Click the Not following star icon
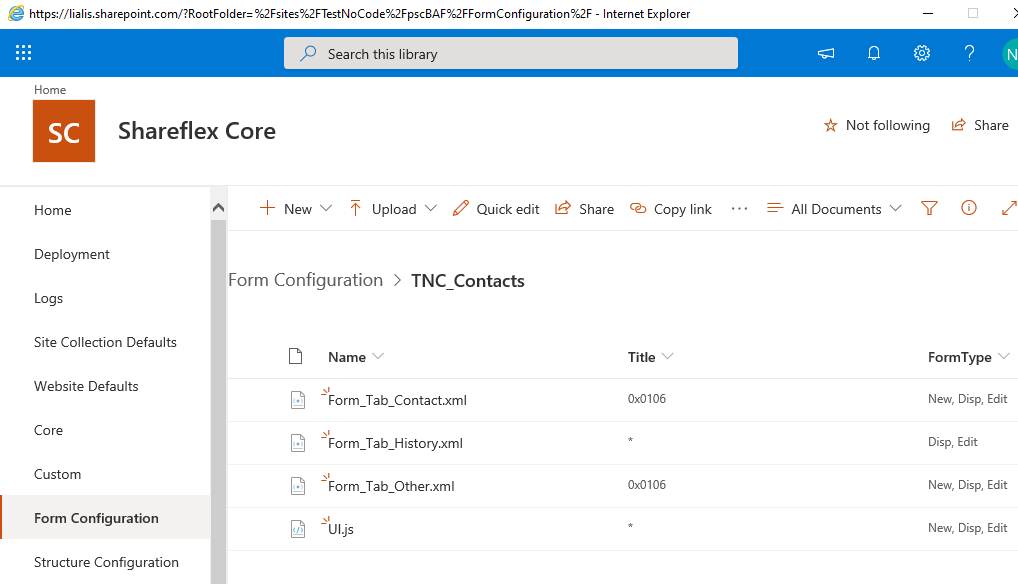This screenshot has width=1018, height=584. pos(830,125)
